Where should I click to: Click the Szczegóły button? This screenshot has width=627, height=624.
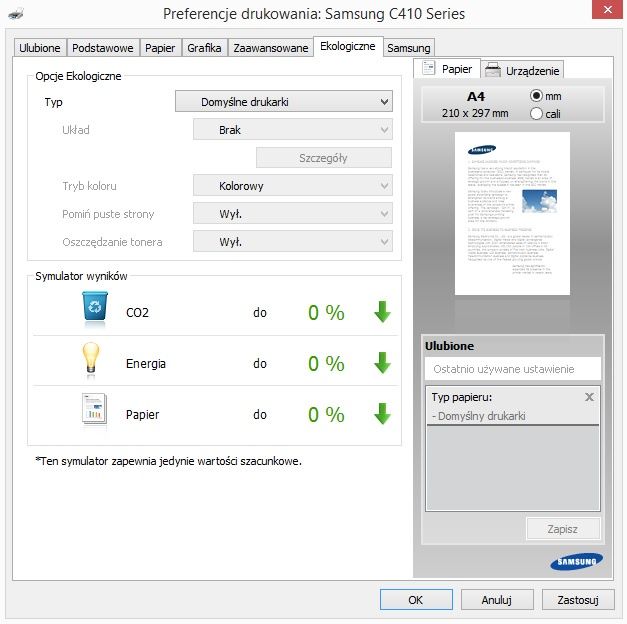click(324, 158)
